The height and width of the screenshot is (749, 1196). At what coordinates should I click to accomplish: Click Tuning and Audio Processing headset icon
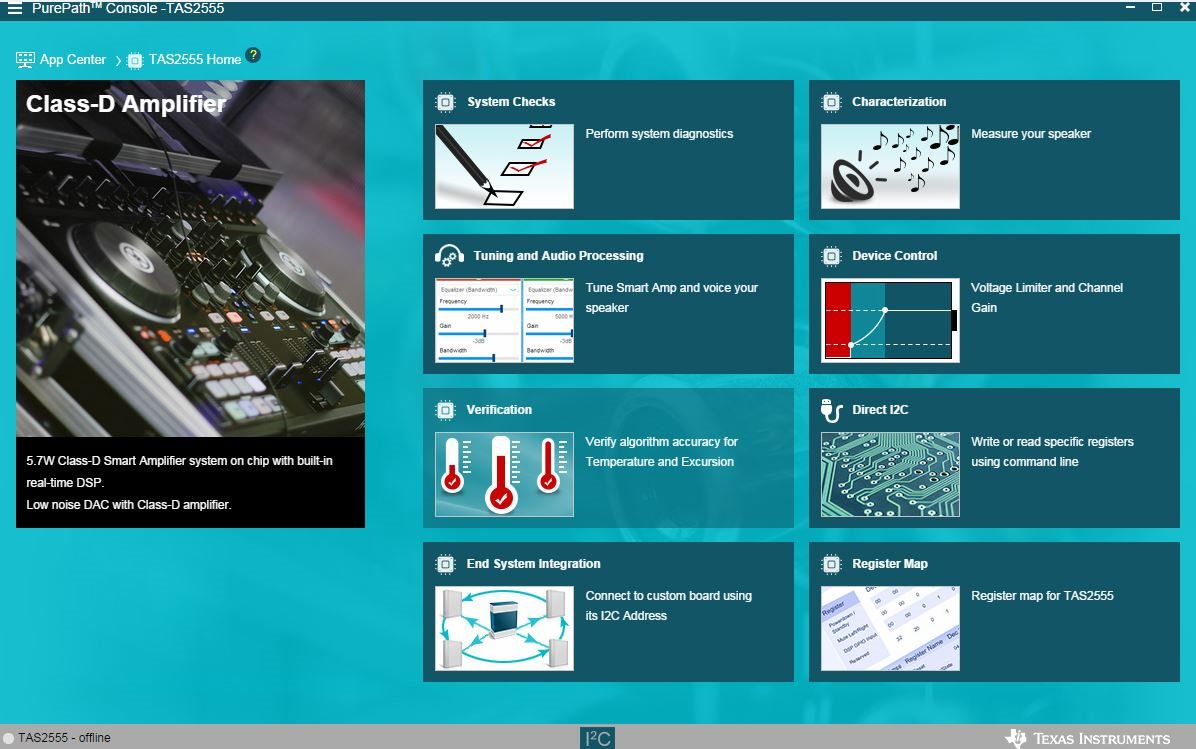point(449,256)
